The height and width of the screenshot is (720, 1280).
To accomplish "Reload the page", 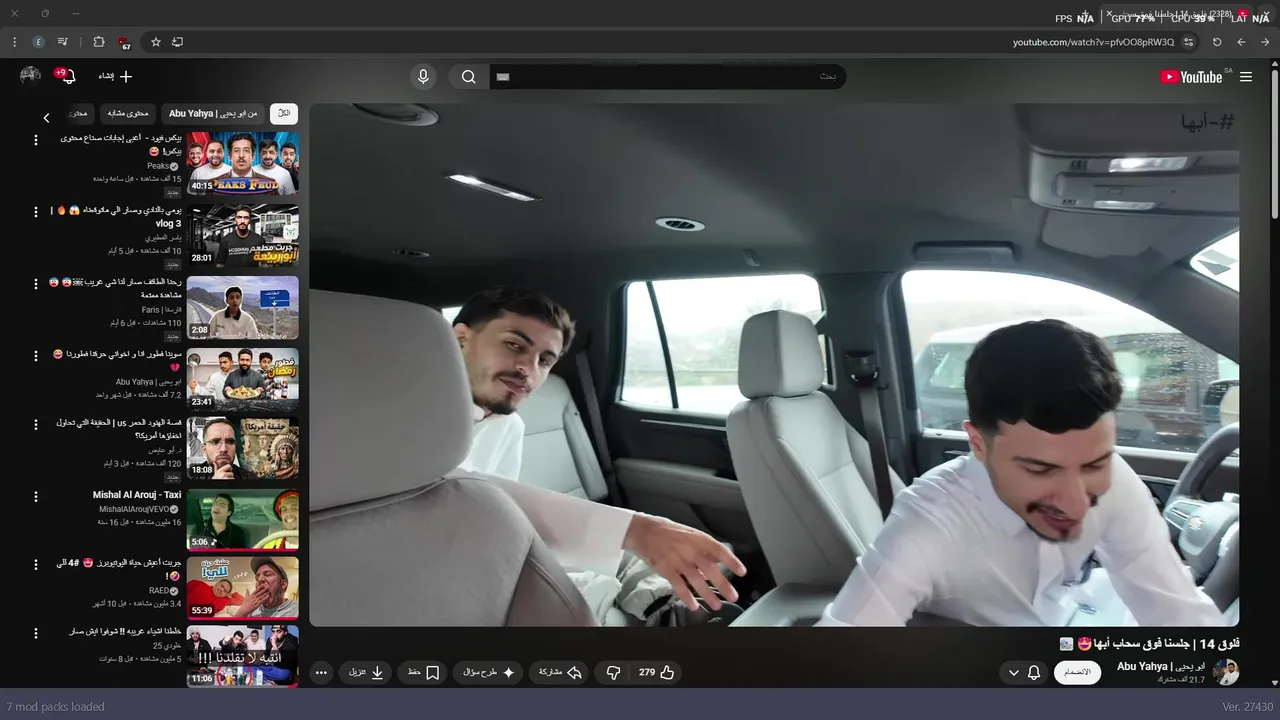I will pyautogui.click(x=1217, y=42).
